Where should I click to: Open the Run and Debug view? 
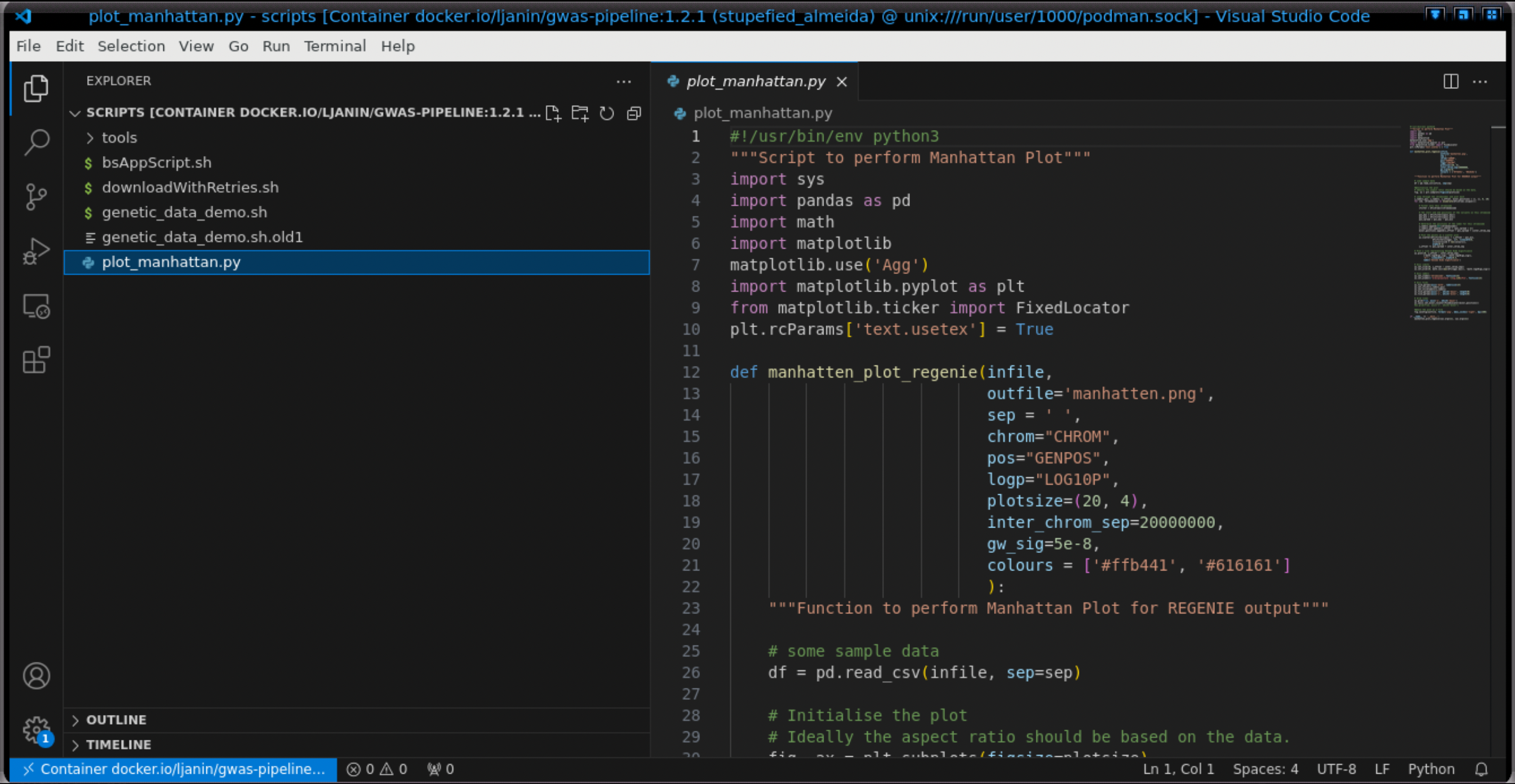point(36,251)
